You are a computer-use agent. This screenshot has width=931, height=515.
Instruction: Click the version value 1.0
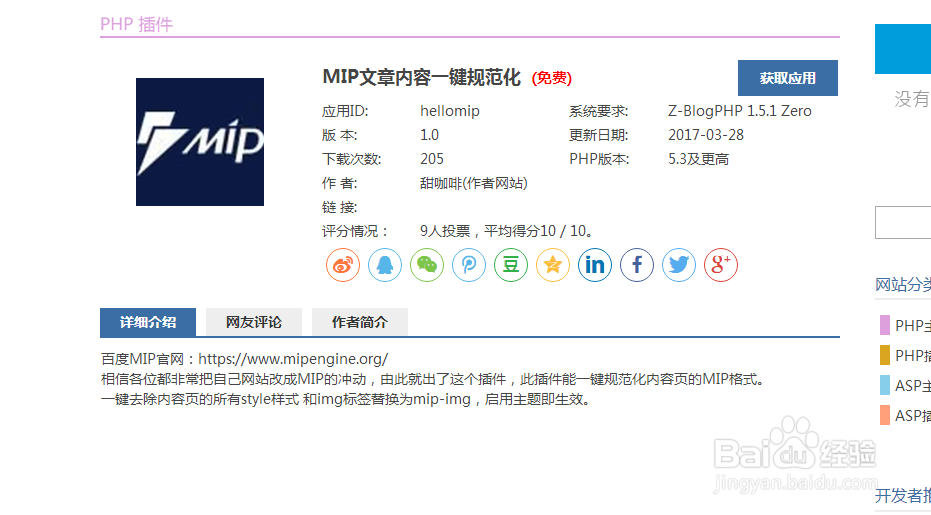click(x=429, y=135)
